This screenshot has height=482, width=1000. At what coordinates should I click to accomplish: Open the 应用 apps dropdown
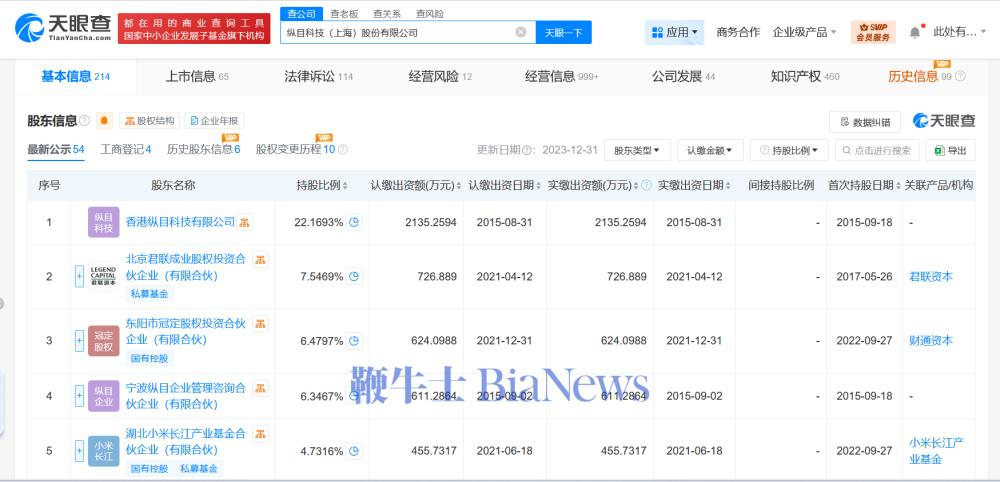[x=674, y=32]
